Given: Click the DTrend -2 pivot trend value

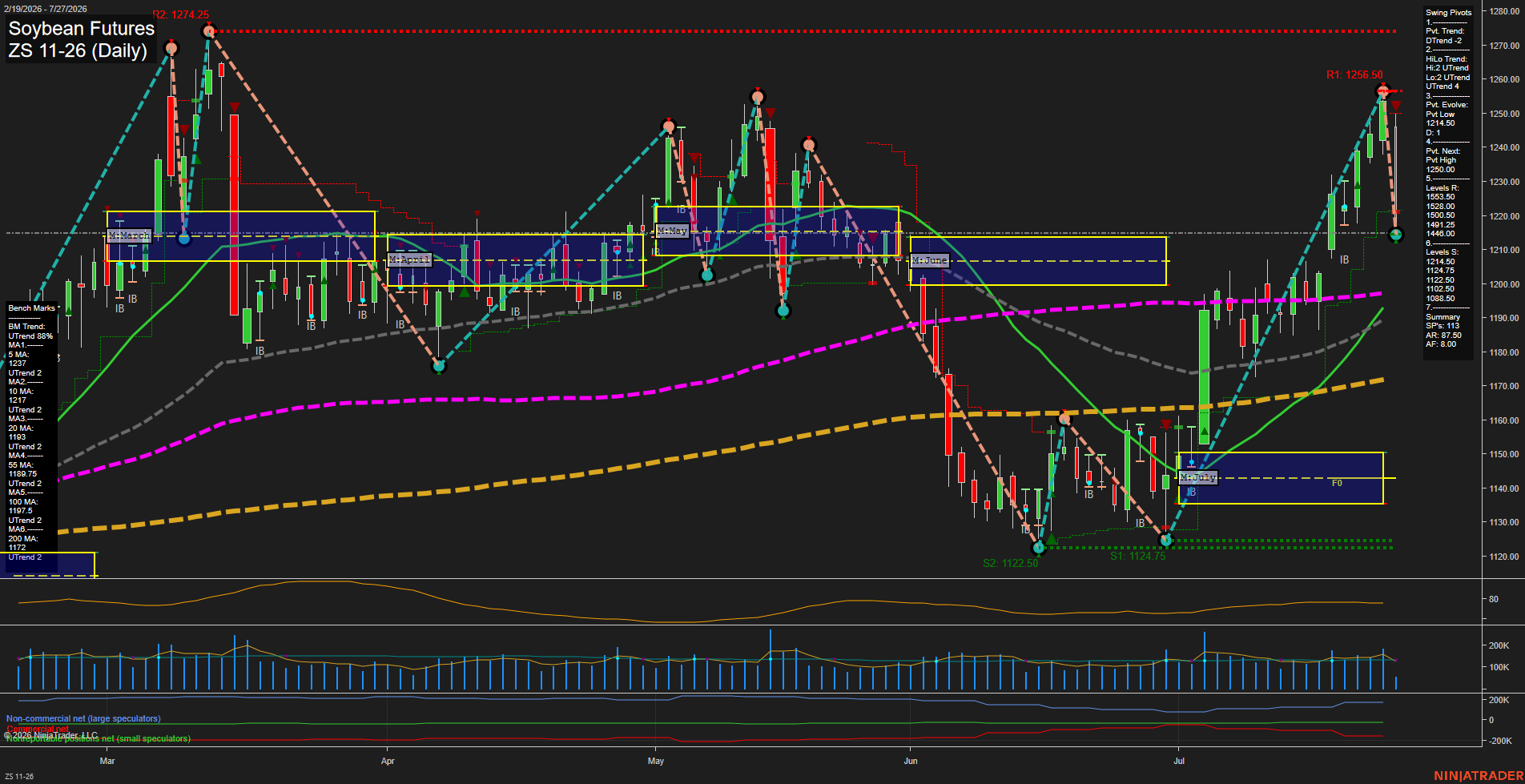Looking at the screenshot, I should (1444, 41).
